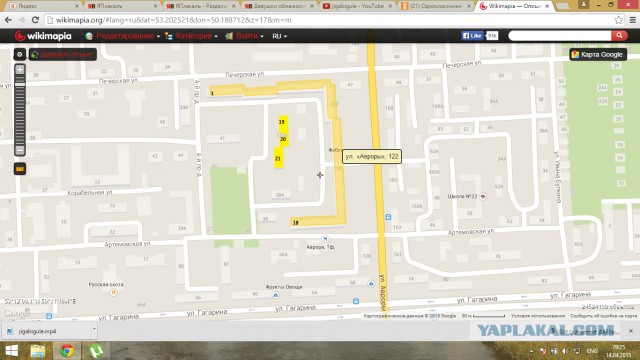640x360 pixels.
Task: Open the Chrome hamburger menu
Action: 632,20
